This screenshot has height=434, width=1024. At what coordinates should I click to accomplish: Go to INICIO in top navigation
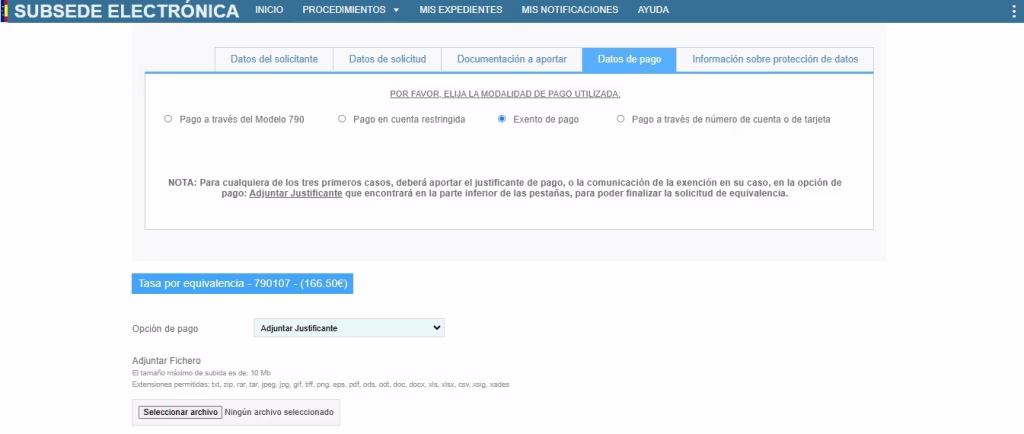pyautogui.click(x=269, y=10)
